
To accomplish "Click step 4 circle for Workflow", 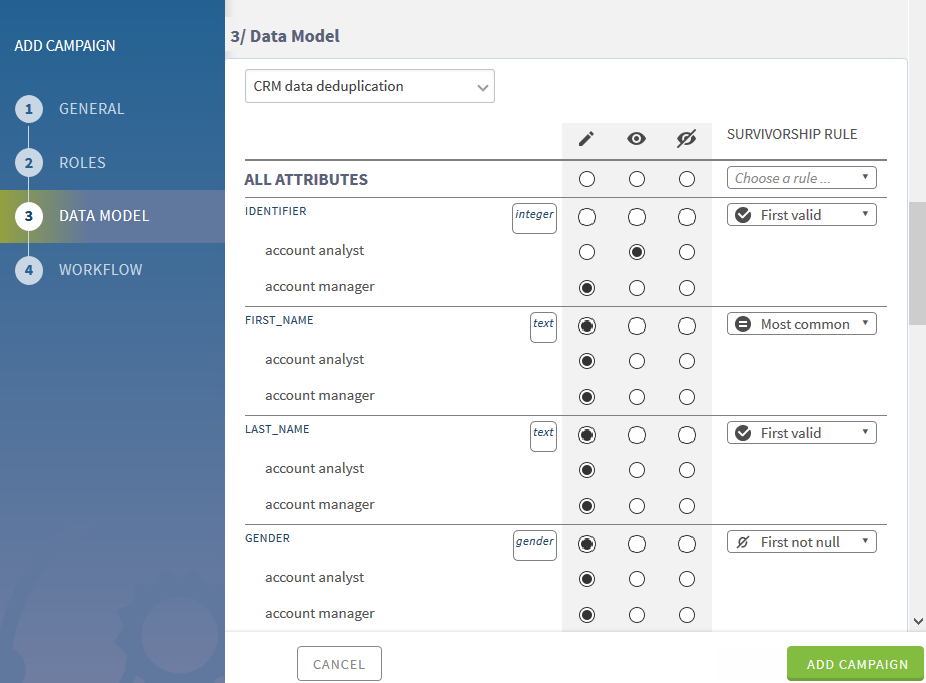I will coord(29,270).
